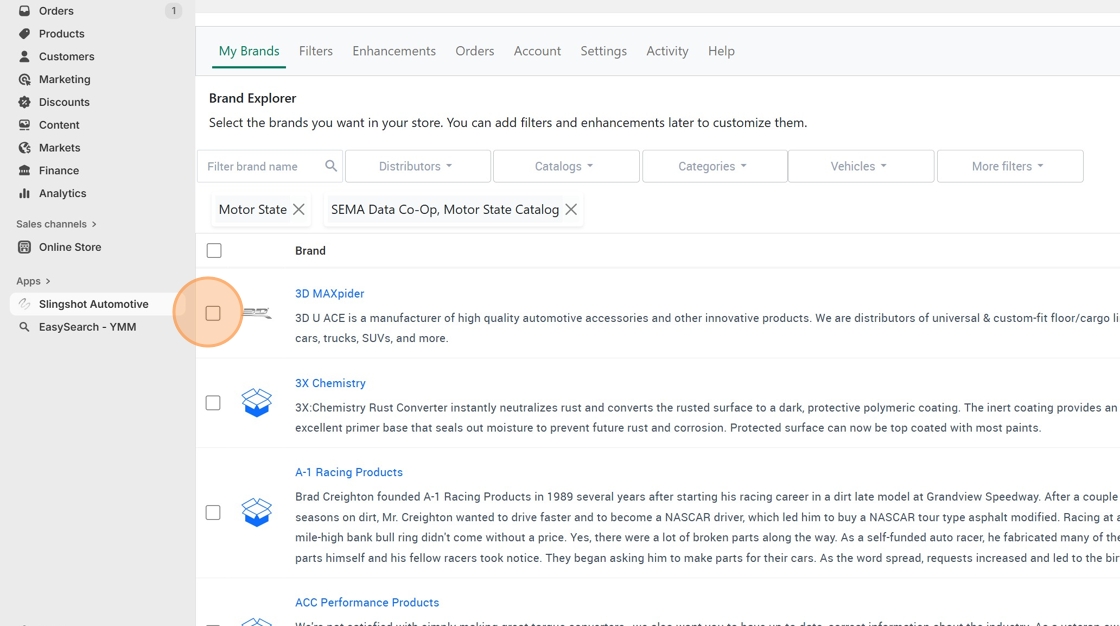Open the Online Store sales channel

[x=70, y=247]
